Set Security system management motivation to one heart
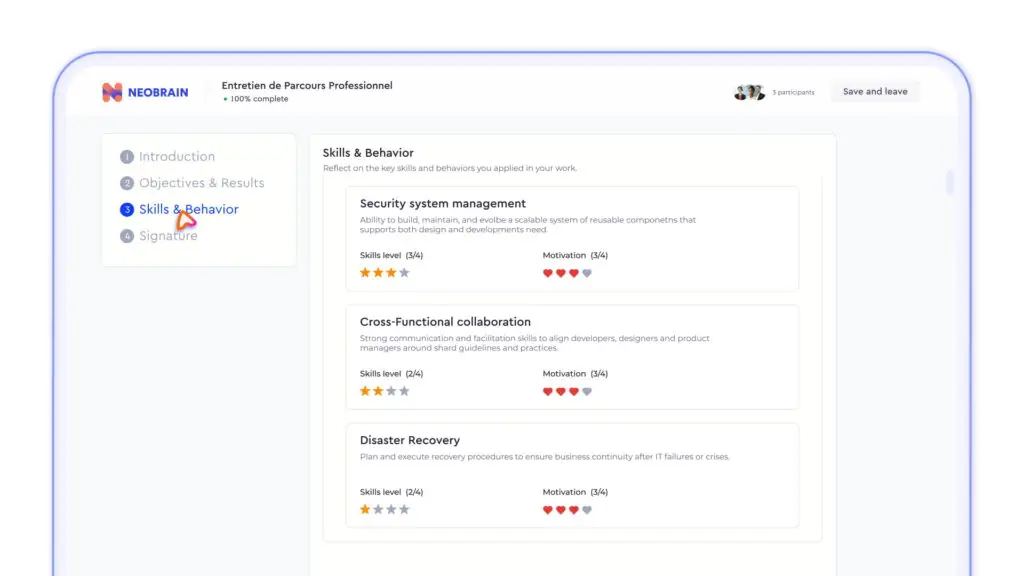 [548, 273]
